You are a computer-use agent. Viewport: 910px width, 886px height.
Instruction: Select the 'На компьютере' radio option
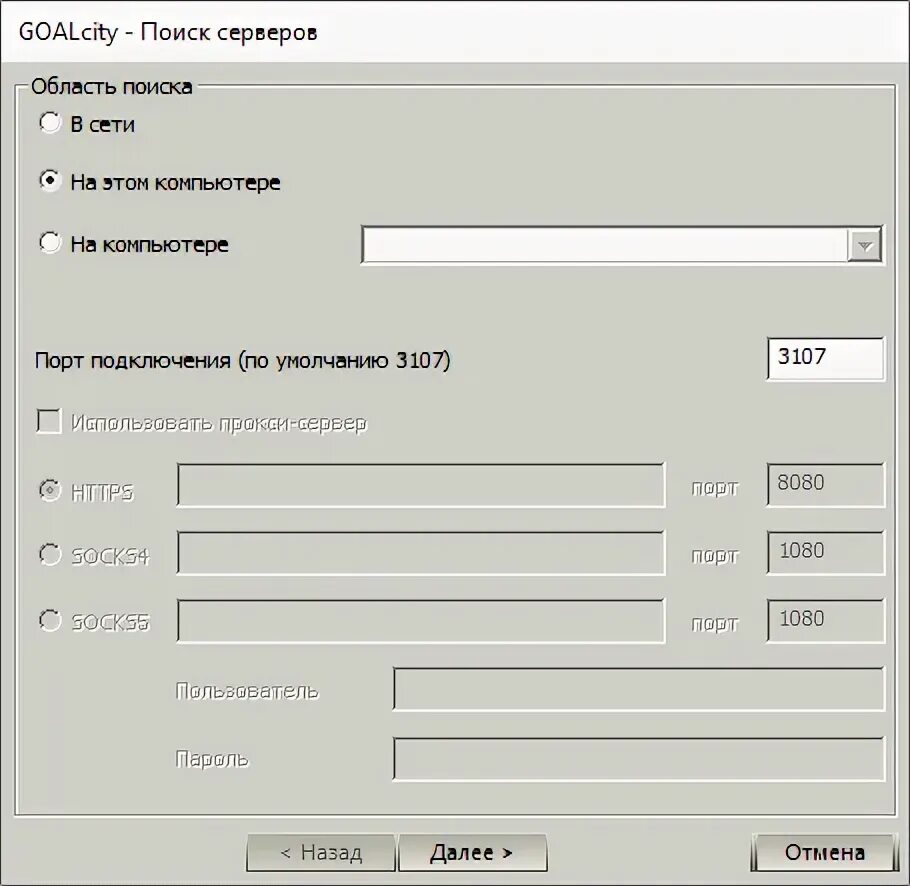[x=49, y=243]
